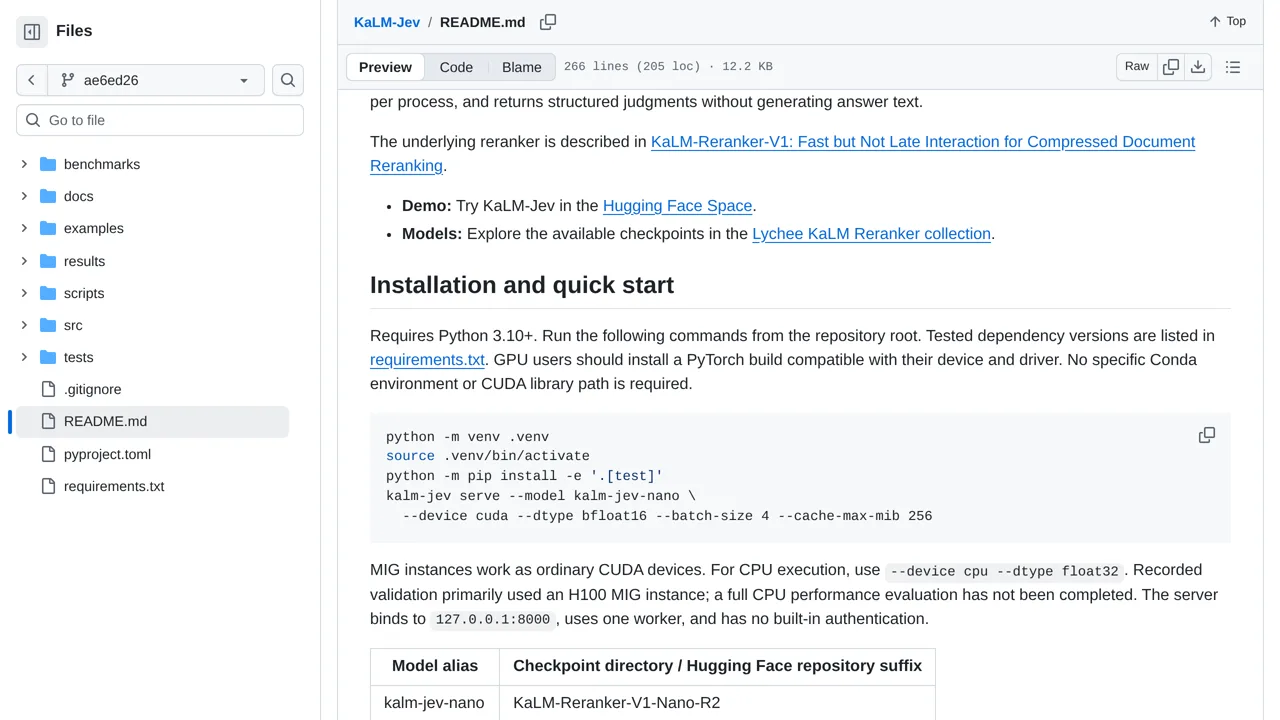Go back in the file tree
Viewport: 1280px width, 720px height.
click(32, 80)
